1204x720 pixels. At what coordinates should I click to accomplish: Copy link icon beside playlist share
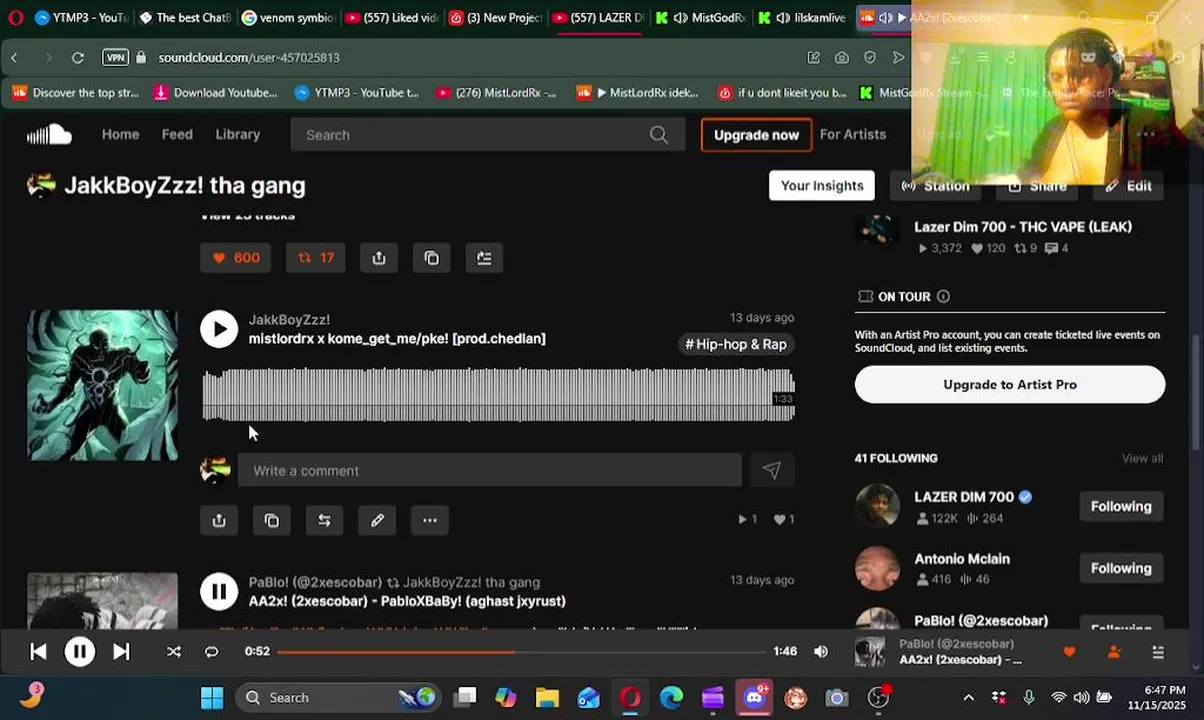[x=432, y=258]
